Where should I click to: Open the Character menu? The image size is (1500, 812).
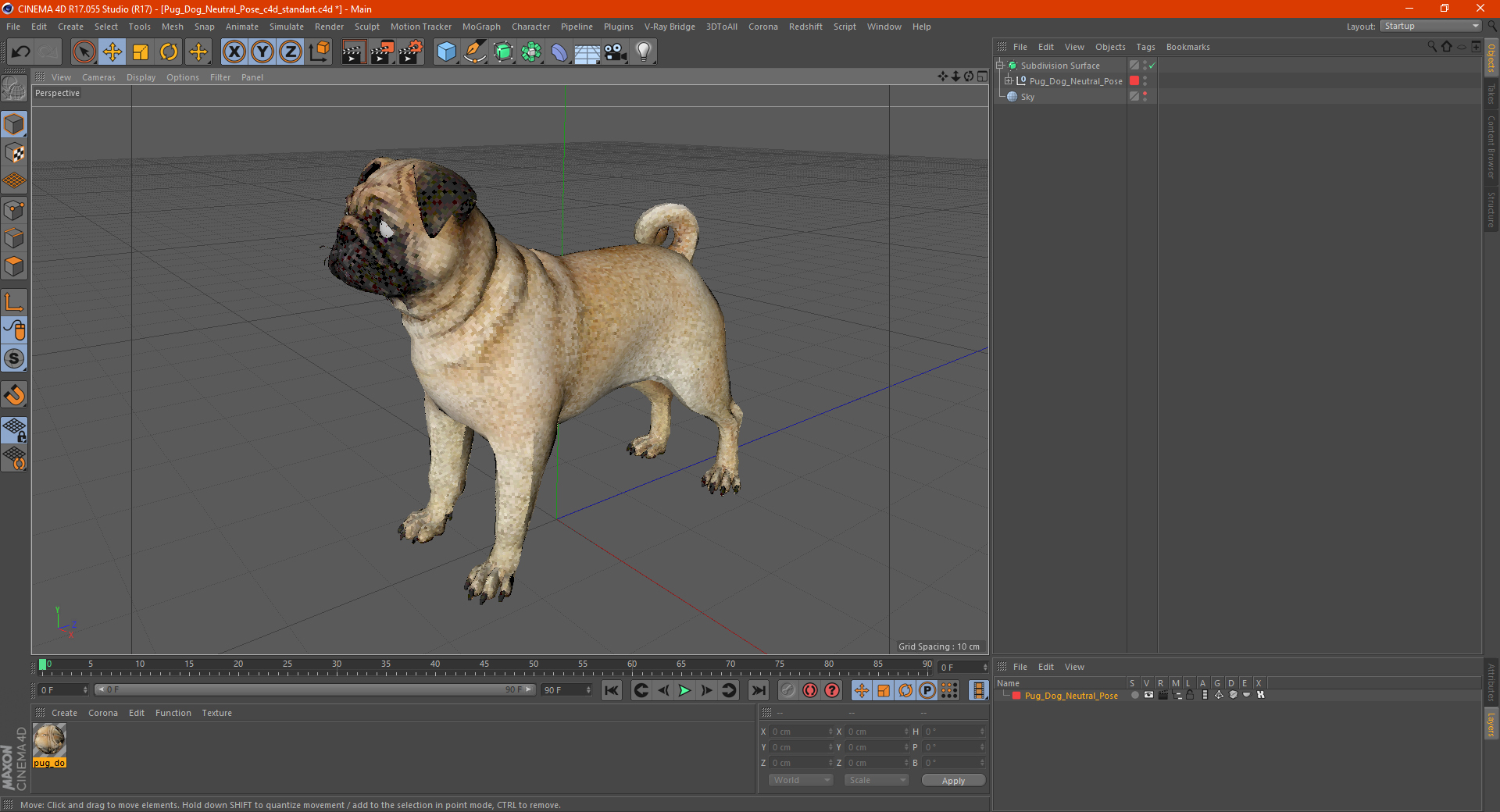tap(531, 27)
